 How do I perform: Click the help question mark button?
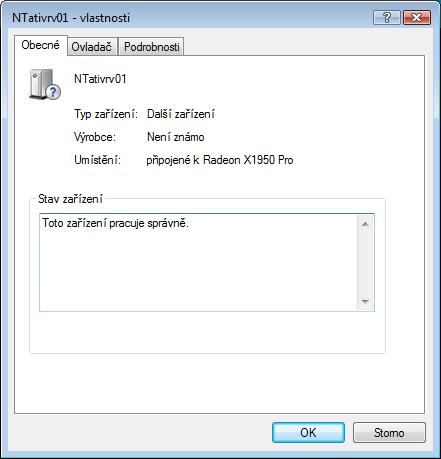[x=387, y=17]
